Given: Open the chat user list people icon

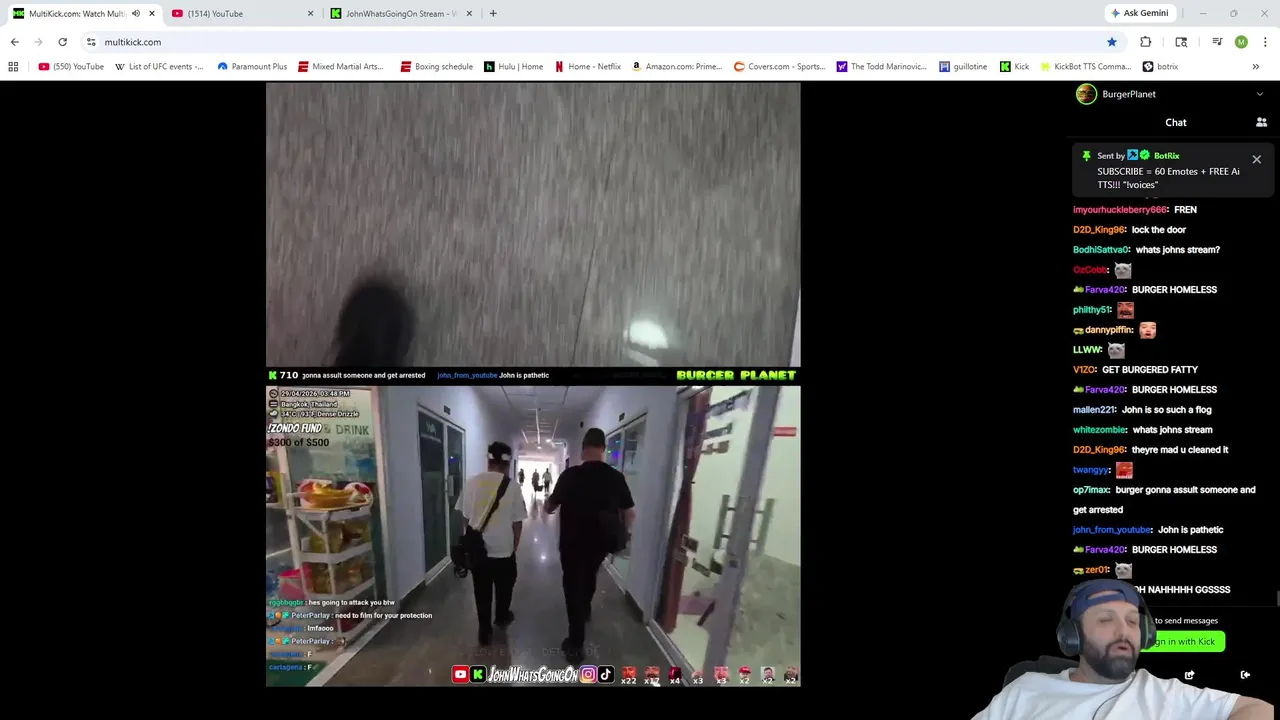Looking at the screenshot, I should pyautogui.click(x=1261, y=122).
